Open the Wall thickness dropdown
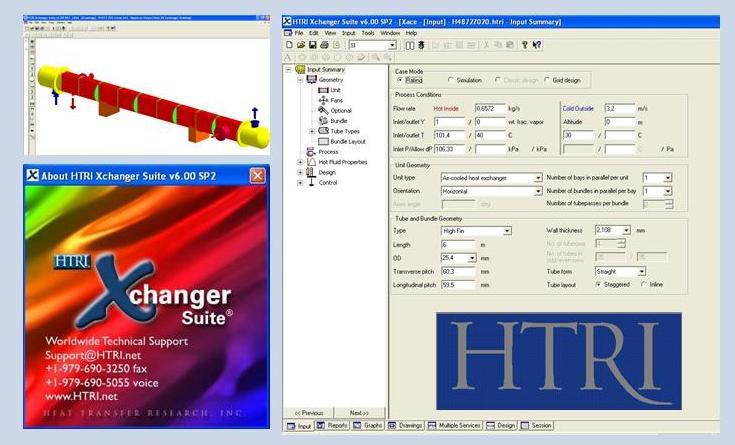Screen dimensions: 735x445 tap(626, 231)
